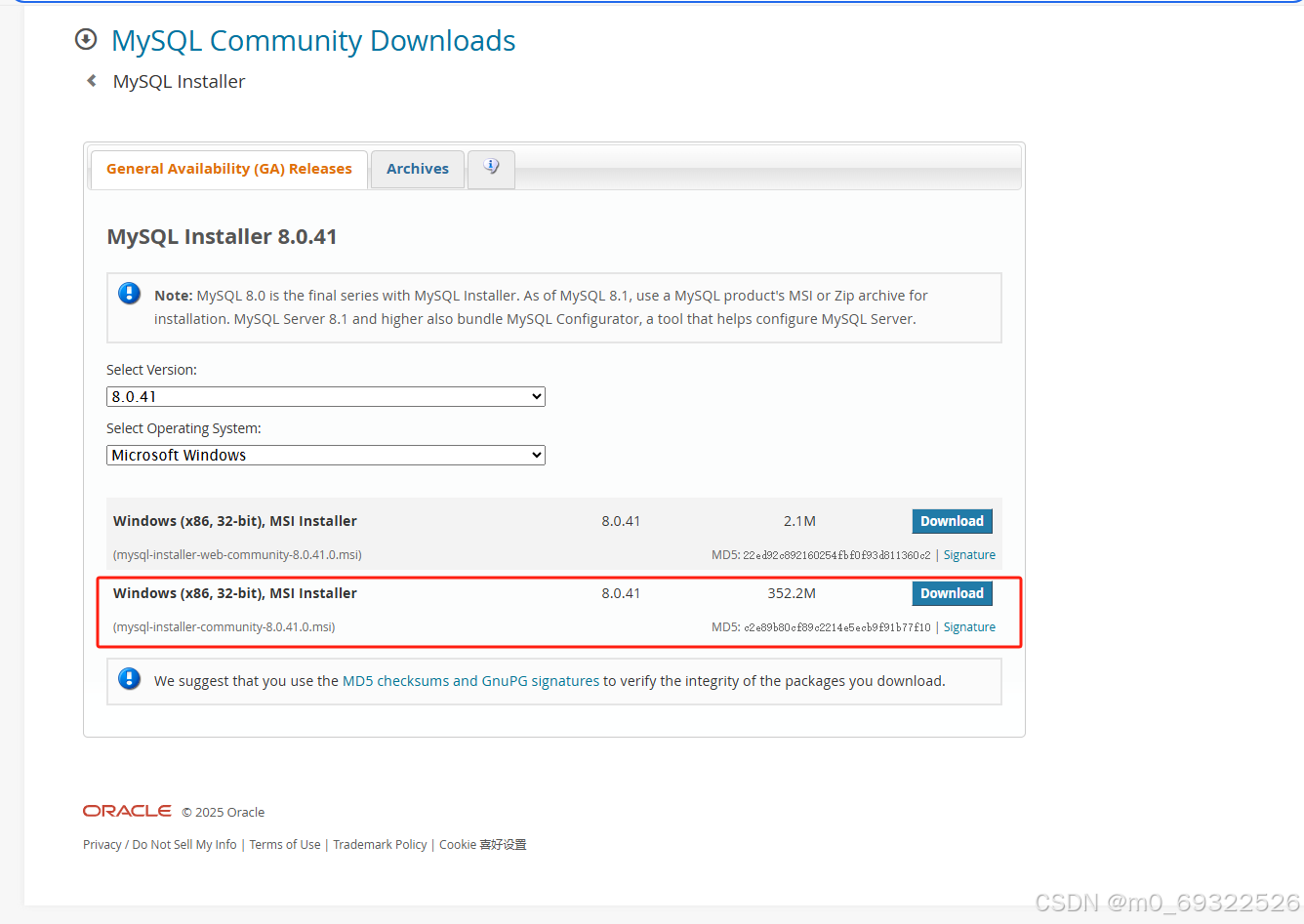
Task: Open the Select Version dropdown showing 8.0.41
Action: coord(326,396)
